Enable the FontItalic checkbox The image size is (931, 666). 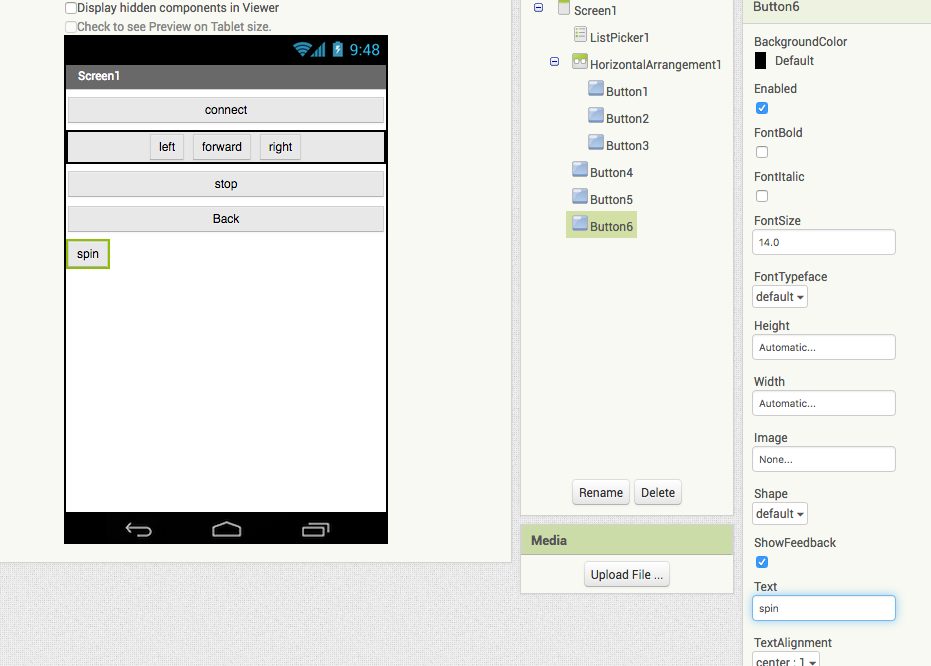pos(762,196)
